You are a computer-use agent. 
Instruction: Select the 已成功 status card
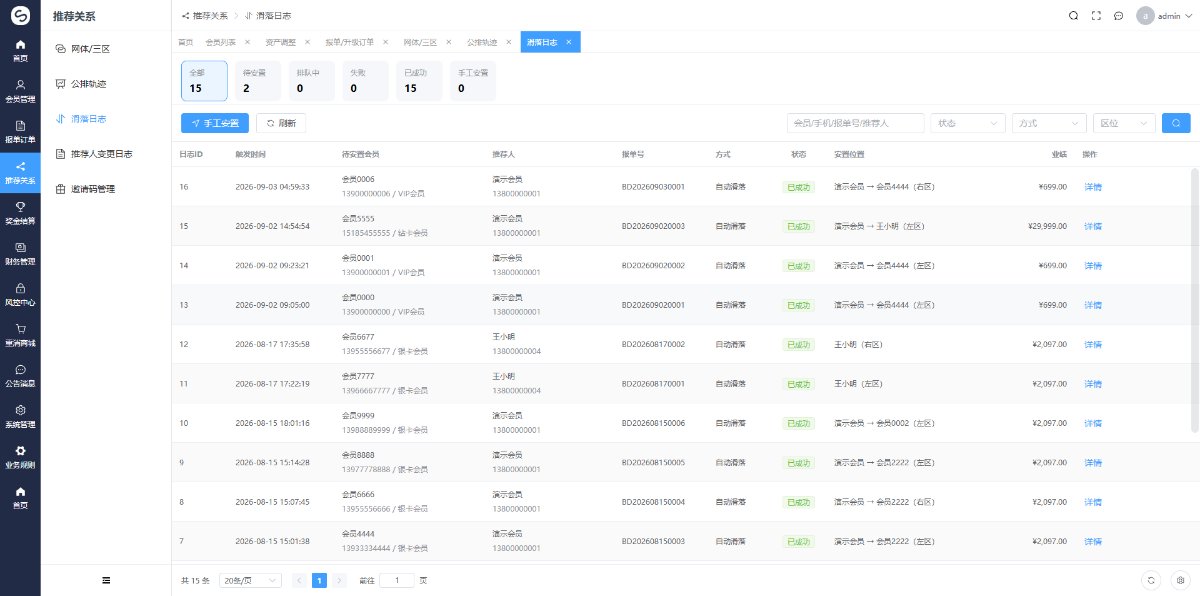pyautogui.click(x=415, y=81)
